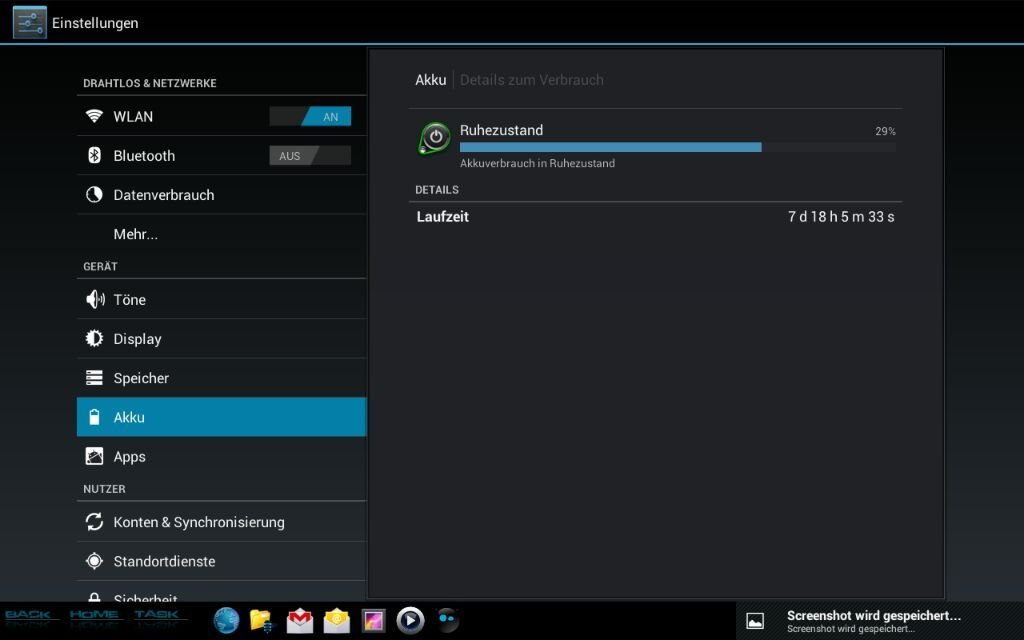Open the Einstellungen settings icon in title bar
Screen dimensions: 1024x640
(29, 22)
